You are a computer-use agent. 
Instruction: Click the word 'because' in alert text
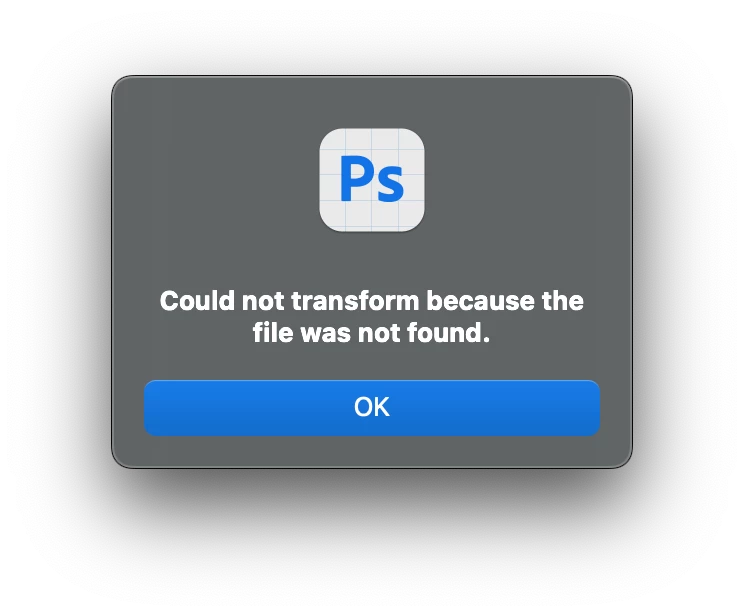(x=481, y=301)
